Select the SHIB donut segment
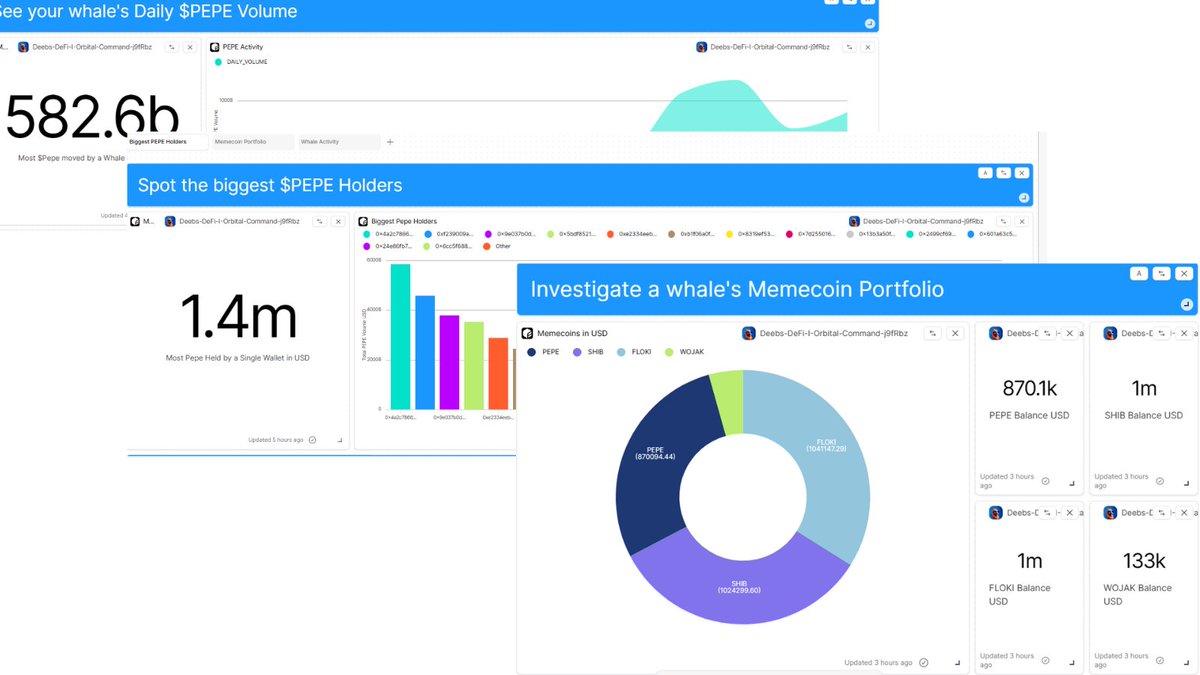The width and height of the screenshot is (1200, 675). (740, 585)
